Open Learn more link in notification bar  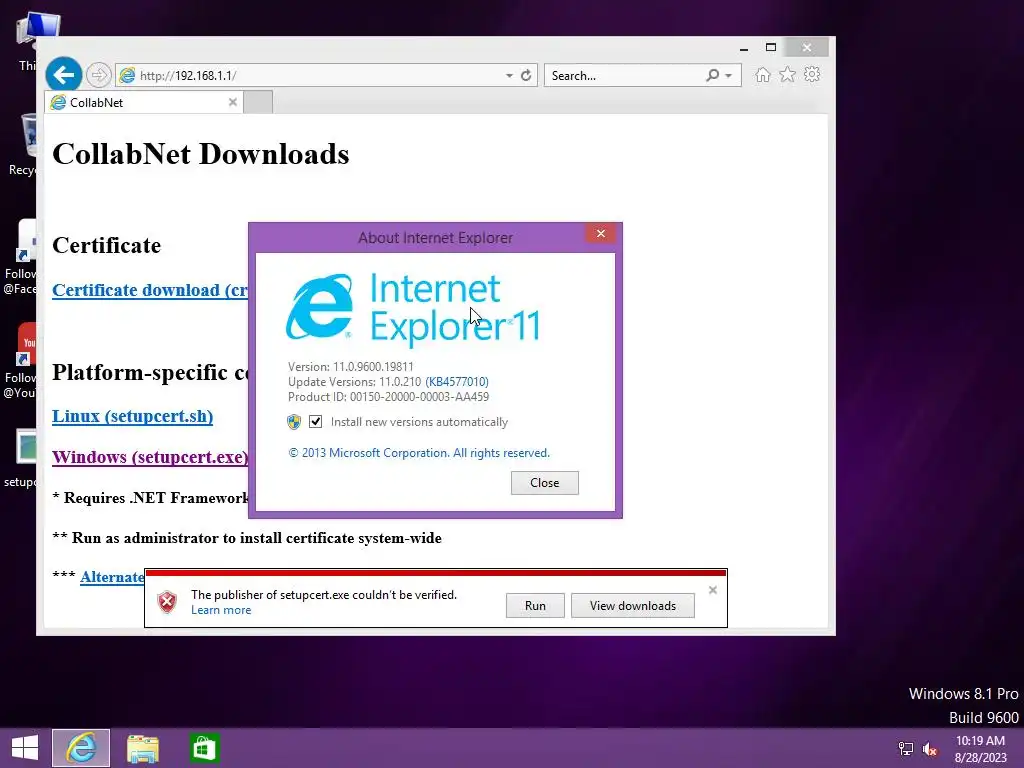[x=221, y=610]
